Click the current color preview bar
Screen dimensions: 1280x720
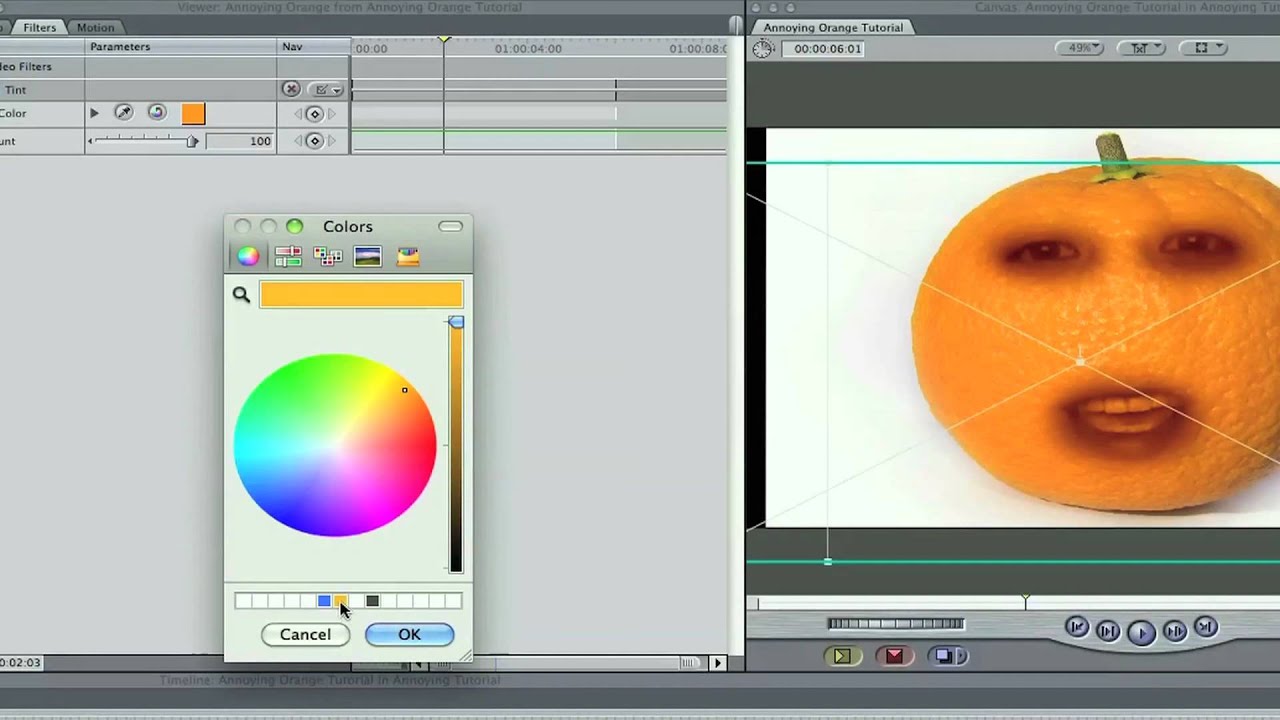[x=361, y=294]
